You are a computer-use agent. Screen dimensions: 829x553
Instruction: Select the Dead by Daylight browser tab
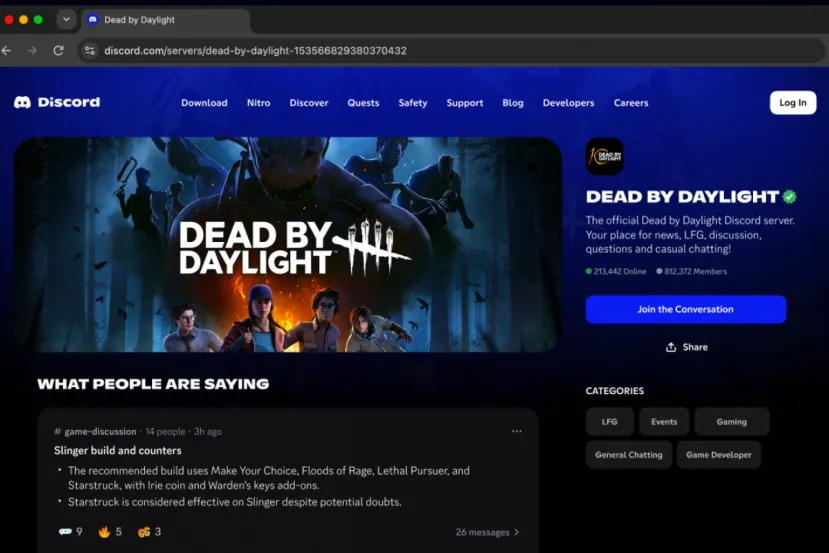tap(167, 20)
